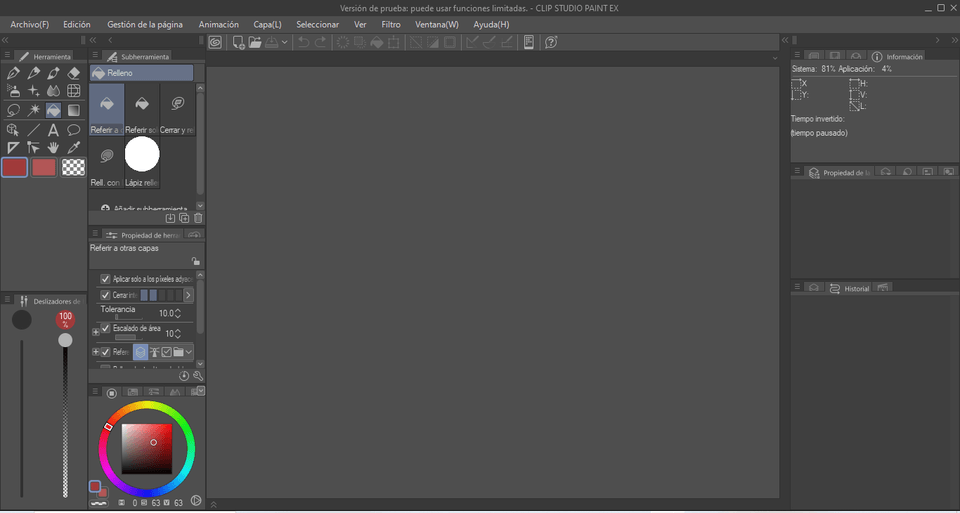Viewport: 960px width, 513px height.
Task: Click the Open file folder icon
Action: (x=255, y=42)
